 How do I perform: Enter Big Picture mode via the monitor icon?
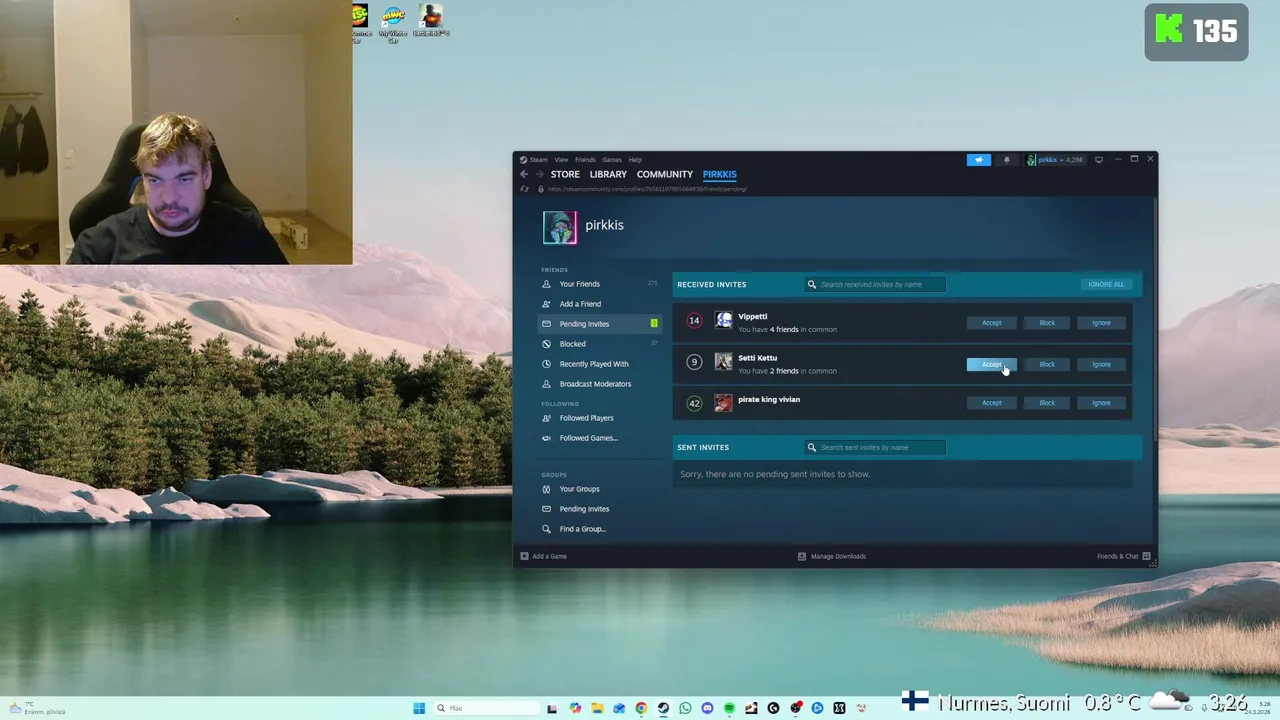[x=1099, y=160]
